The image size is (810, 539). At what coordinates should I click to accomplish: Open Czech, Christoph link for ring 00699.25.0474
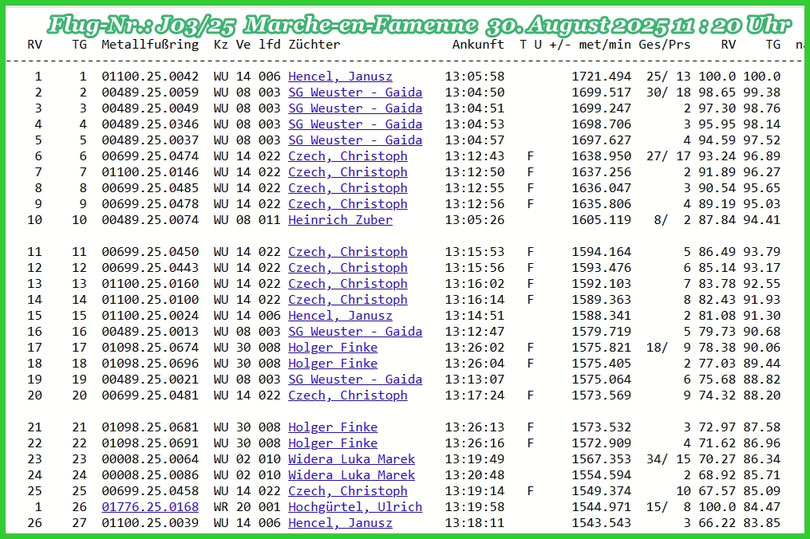click(x=348, y=156)
